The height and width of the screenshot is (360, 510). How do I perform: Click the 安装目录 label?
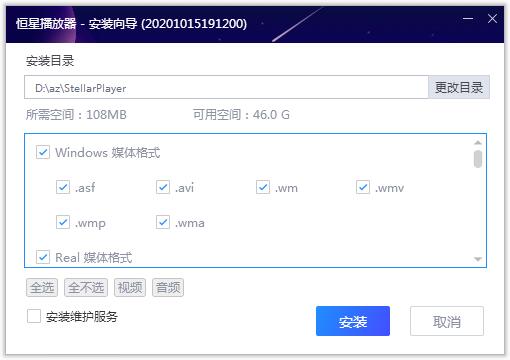pos(50,61)
